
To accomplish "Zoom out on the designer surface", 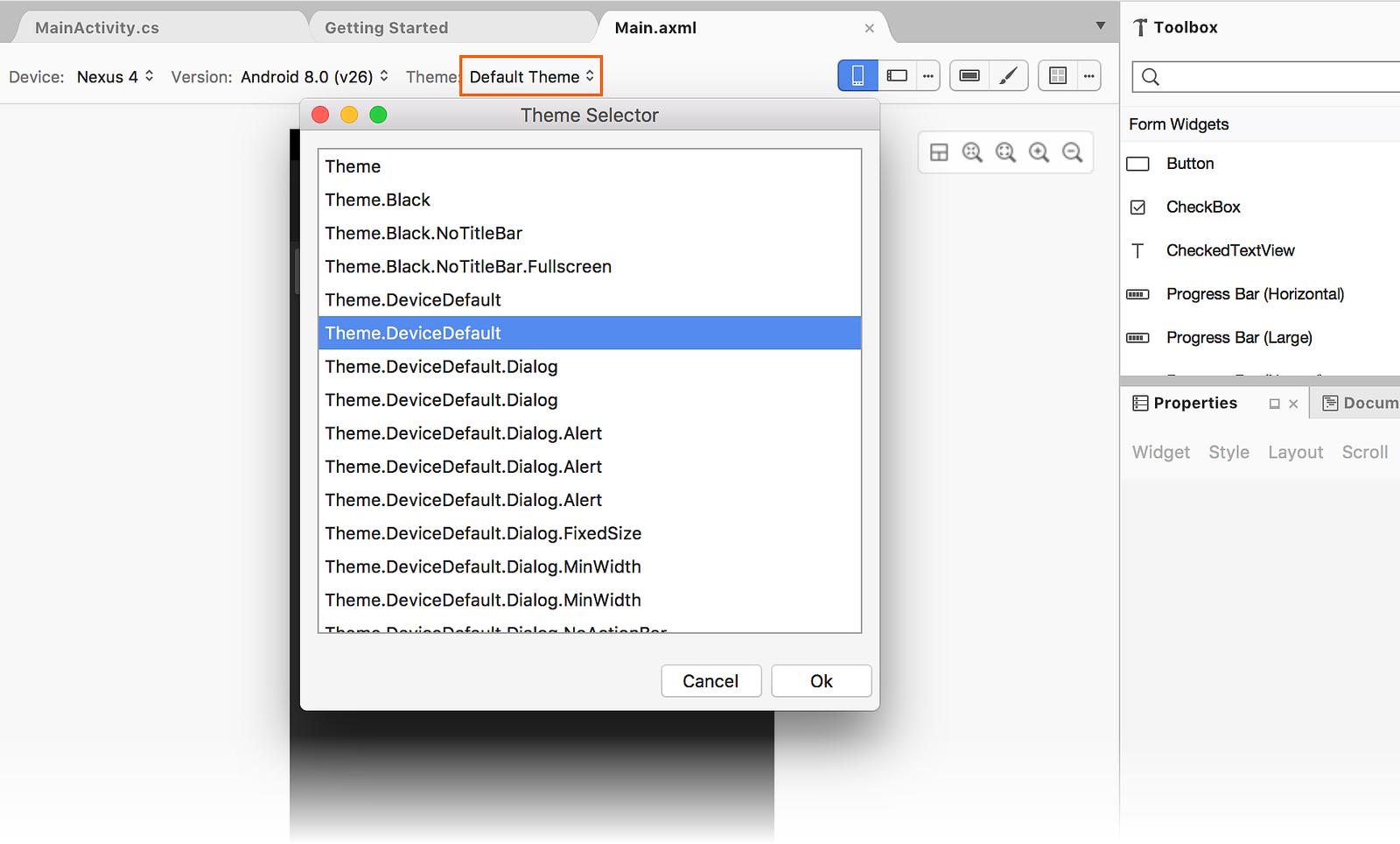I will 1072,152.
